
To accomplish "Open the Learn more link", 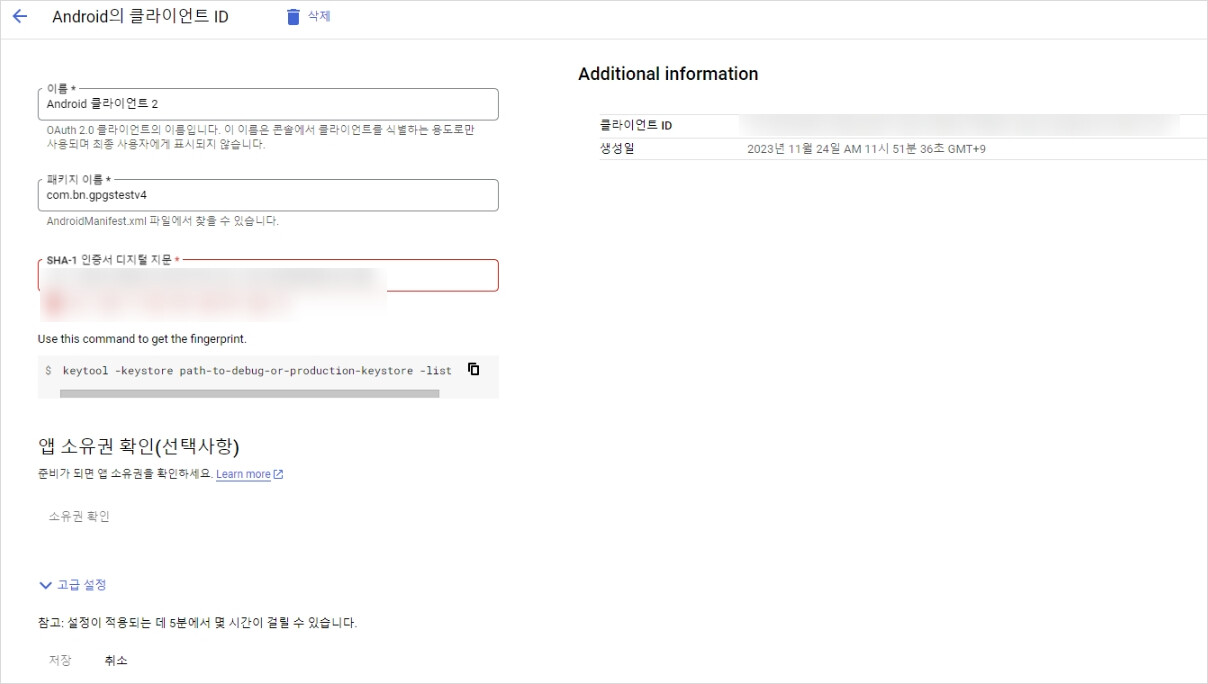I will 243,474.
